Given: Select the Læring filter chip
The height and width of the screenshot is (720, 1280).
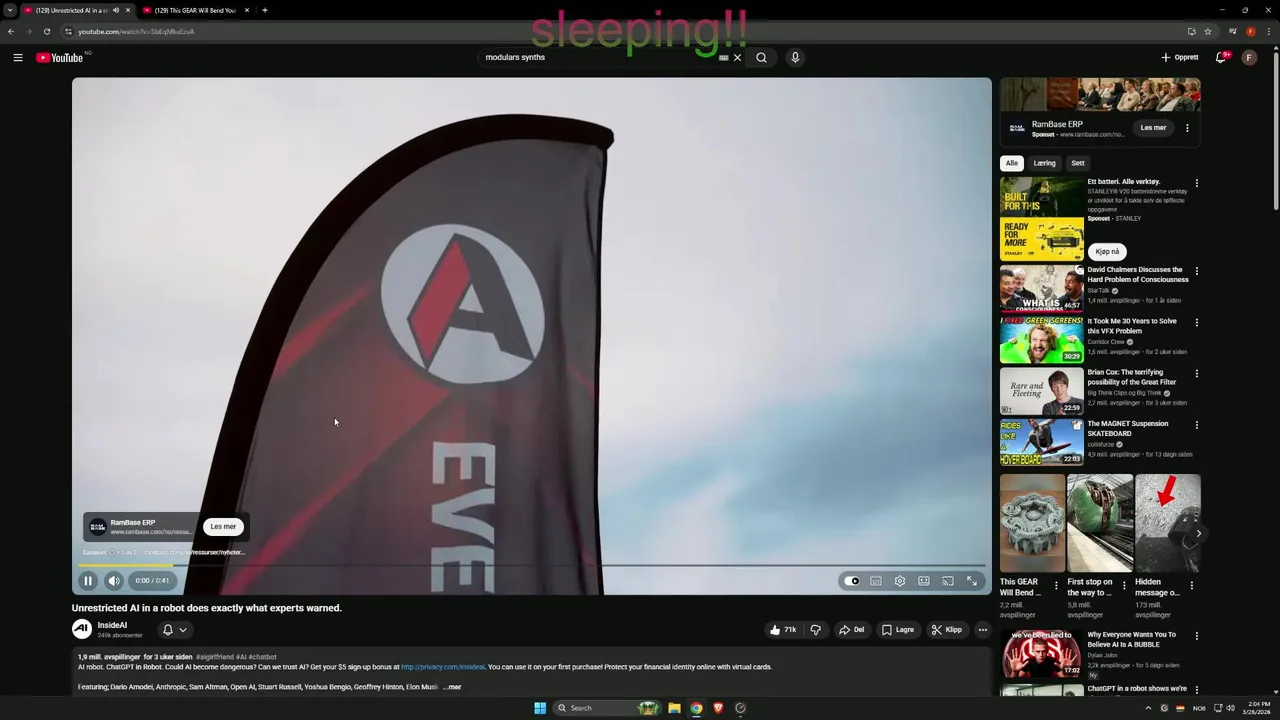Looking at the screenshot, I should point(1044,163).
